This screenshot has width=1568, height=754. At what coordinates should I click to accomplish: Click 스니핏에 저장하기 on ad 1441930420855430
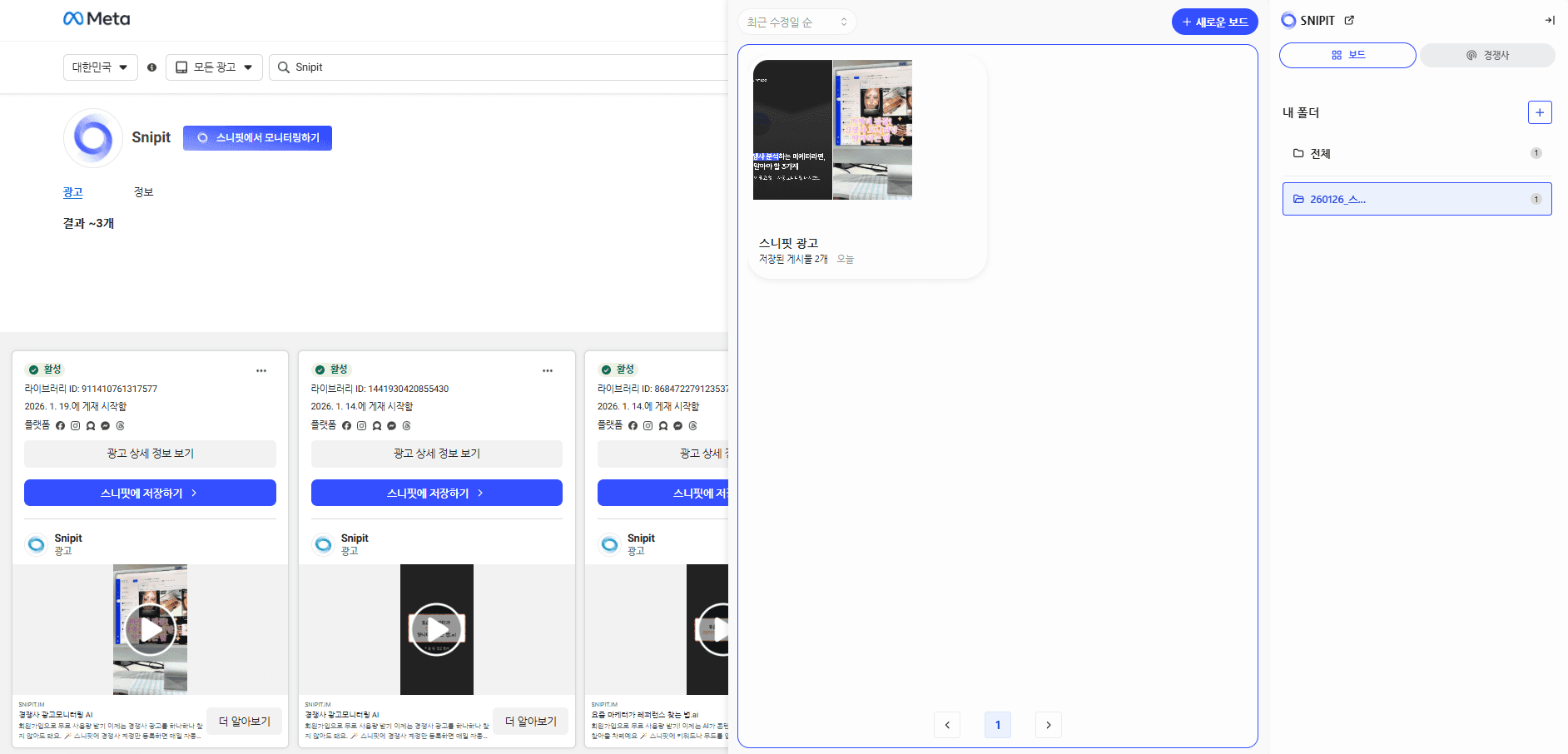(436, 493)
